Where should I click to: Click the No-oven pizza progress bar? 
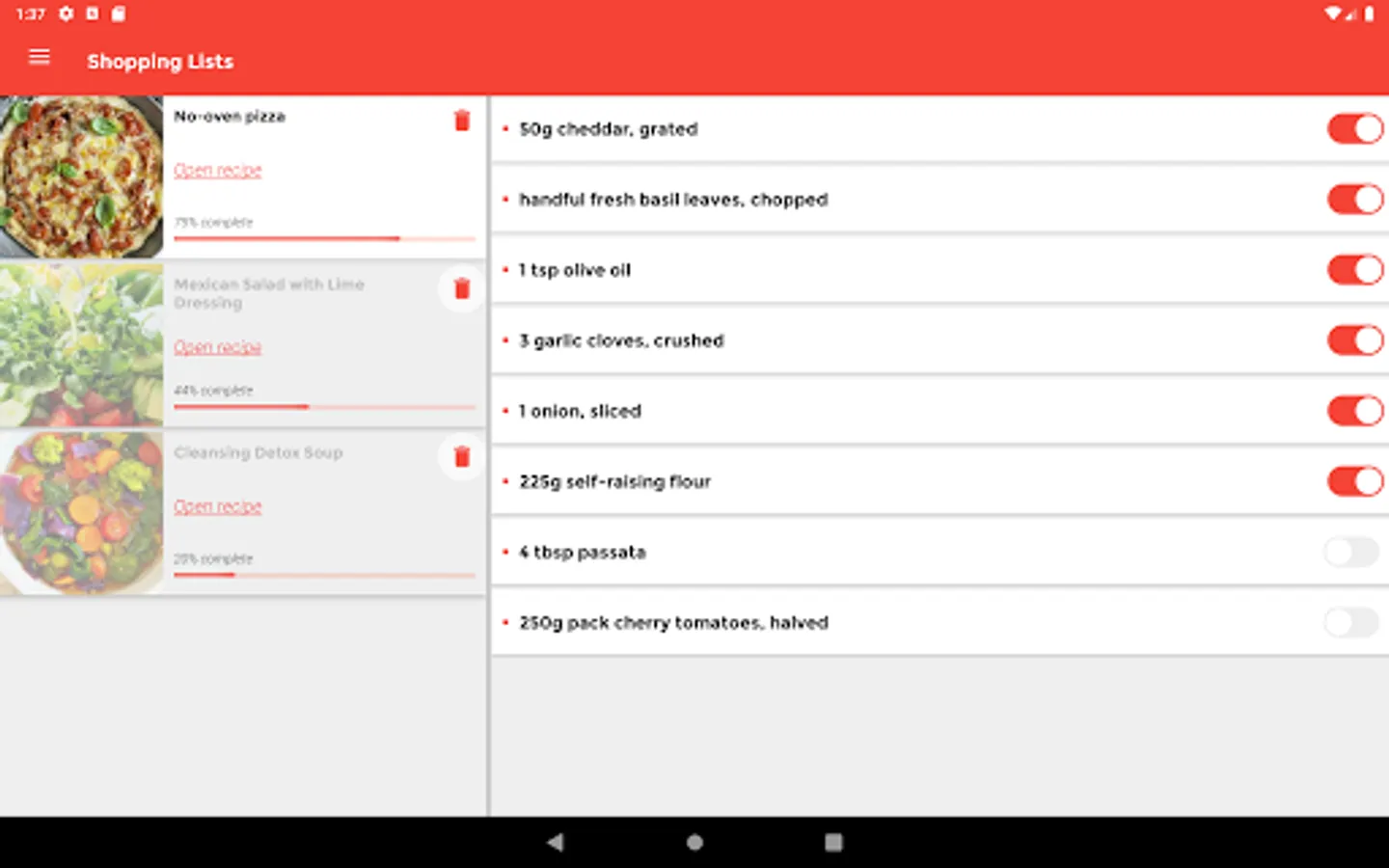coord(324,238)
